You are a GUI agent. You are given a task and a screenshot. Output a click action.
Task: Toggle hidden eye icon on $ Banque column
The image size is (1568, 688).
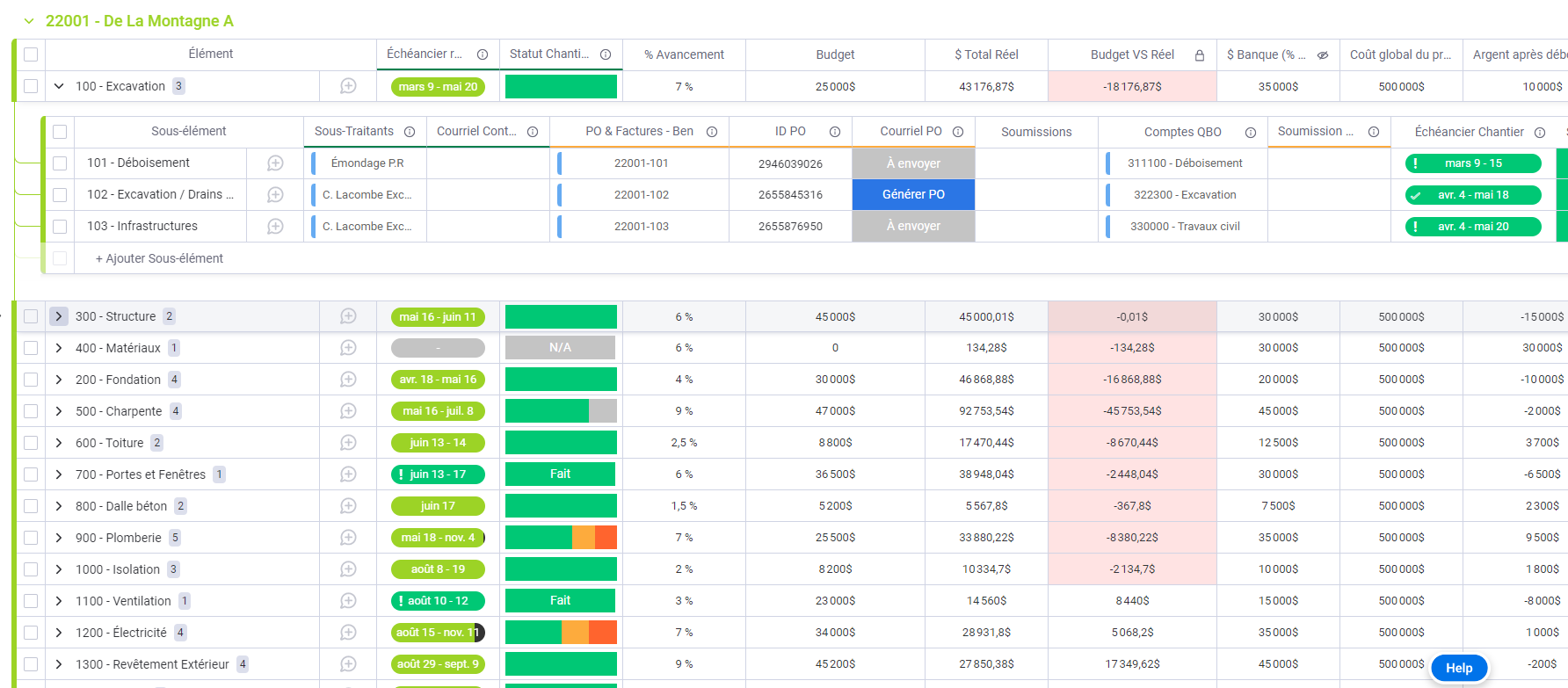tap(1322, 55)
